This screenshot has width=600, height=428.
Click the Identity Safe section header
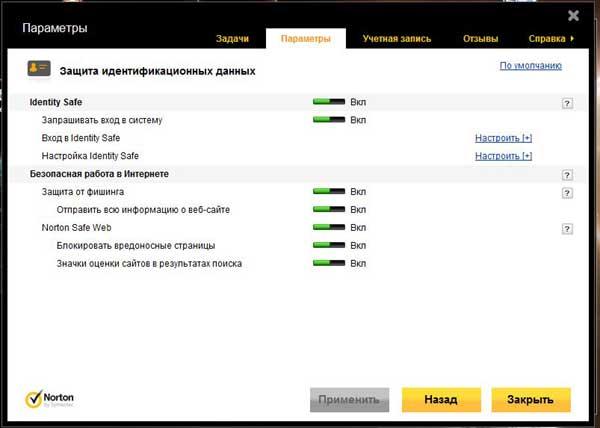pyautogui.click(x=56, y=102)
